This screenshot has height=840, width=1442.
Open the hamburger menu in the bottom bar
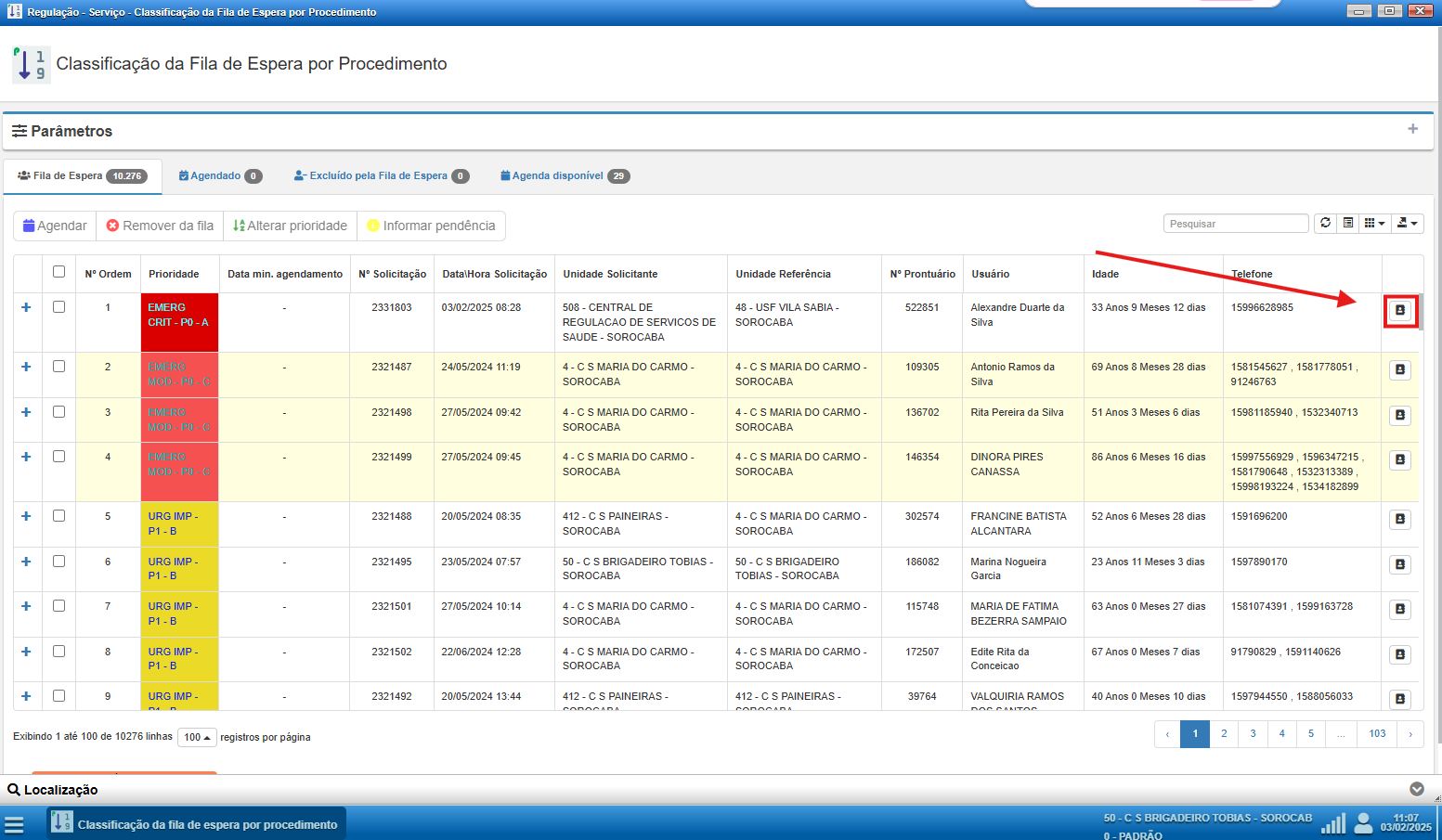point(14,825)
